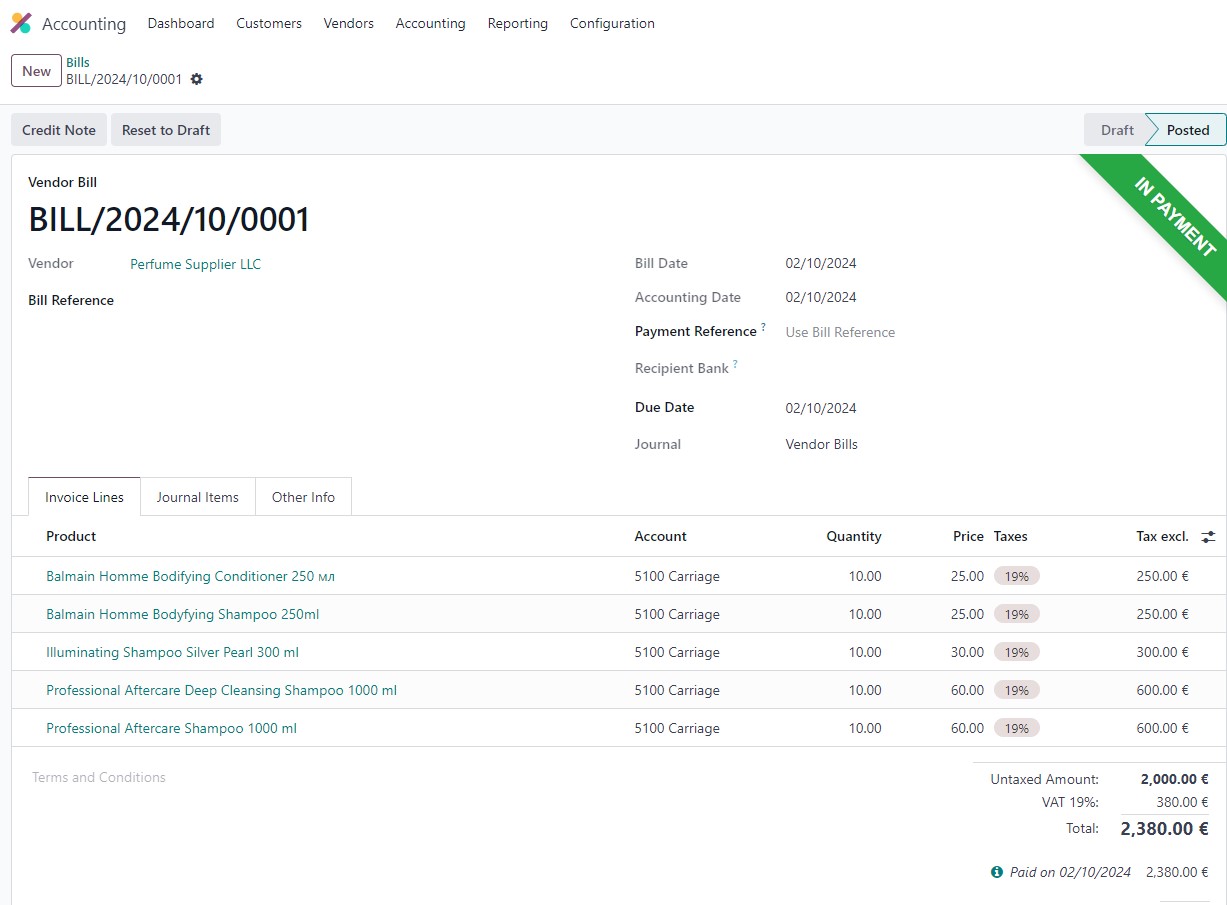Click the info icon beside Paid on 02/10/2024
This screenshot has height=905, width=1227.
pyautogui.click(x=996, y=872)
